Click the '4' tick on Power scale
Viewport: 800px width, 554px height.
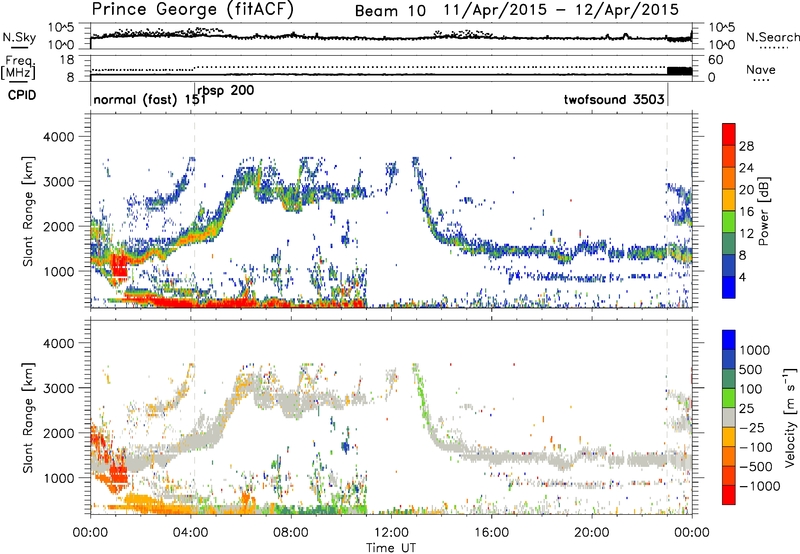tap(743, 277)
